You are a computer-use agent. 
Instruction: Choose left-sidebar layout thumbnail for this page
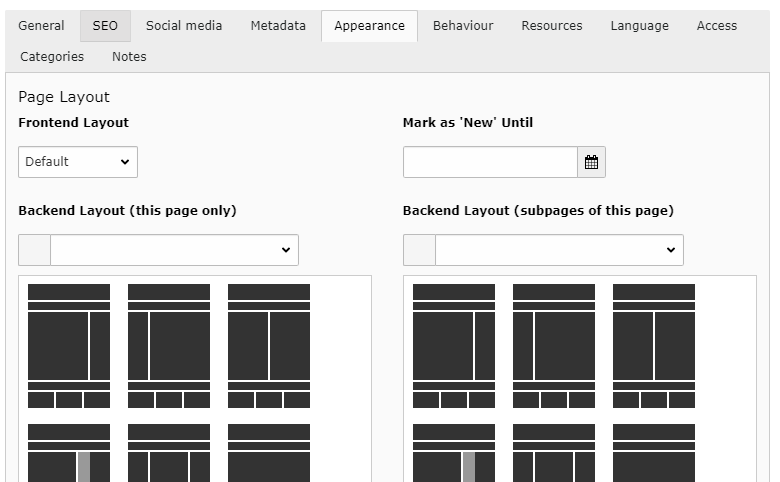point(169,346)
